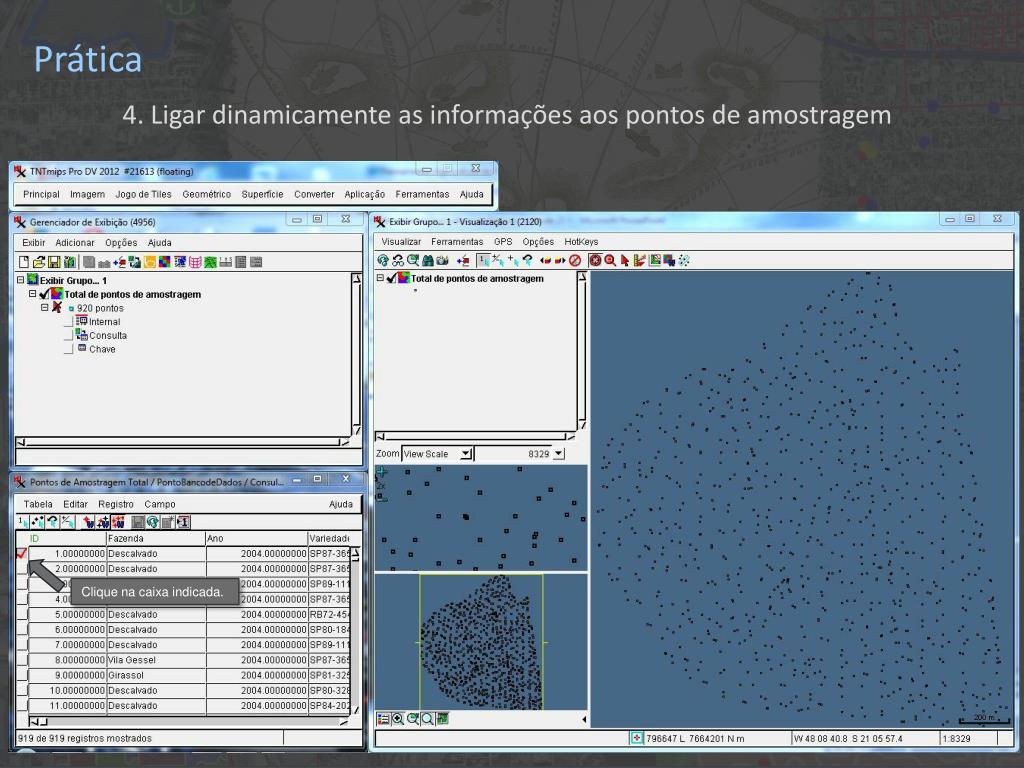Collapse the legend sidebar with the small left arrow

[584, 720]
